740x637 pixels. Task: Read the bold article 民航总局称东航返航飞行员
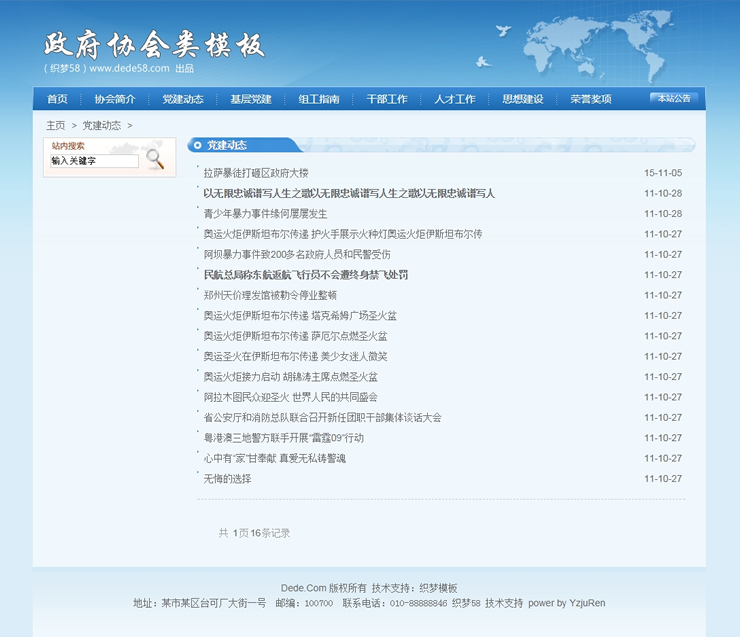coord(305,275)
